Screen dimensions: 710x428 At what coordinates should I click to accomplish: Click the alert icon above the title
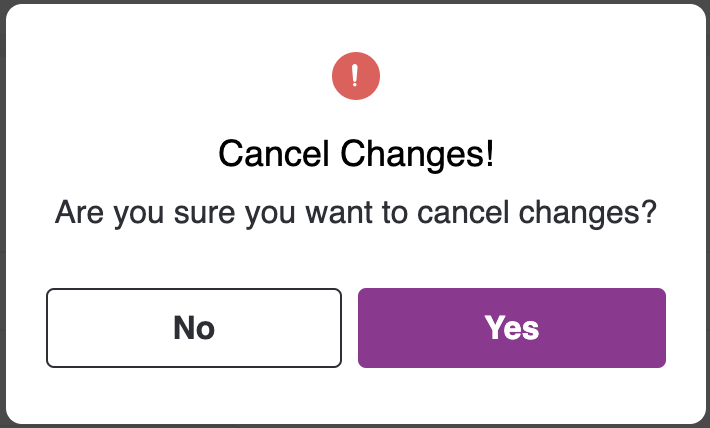point(356,76)
